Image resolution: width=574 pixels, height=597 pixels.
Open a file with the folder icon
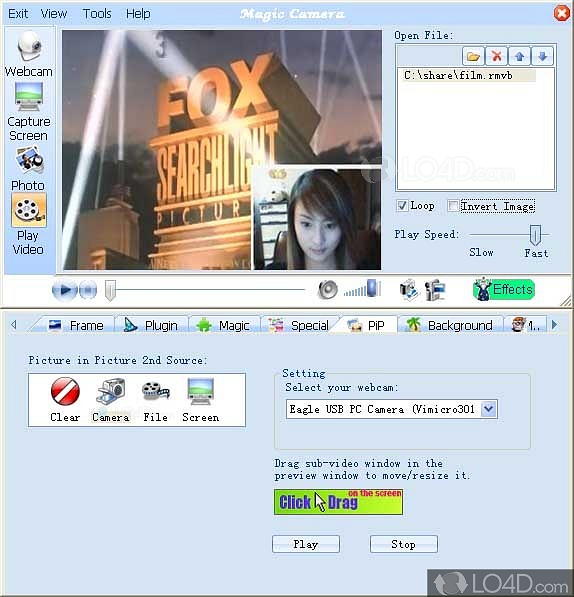(473, 57)
